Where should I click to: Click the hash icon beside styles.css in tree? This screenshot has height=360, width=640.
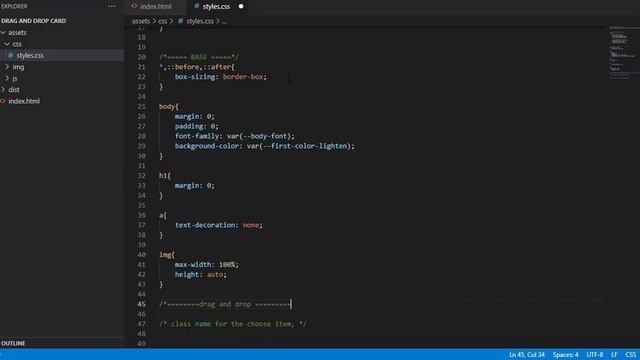(11, 55)
